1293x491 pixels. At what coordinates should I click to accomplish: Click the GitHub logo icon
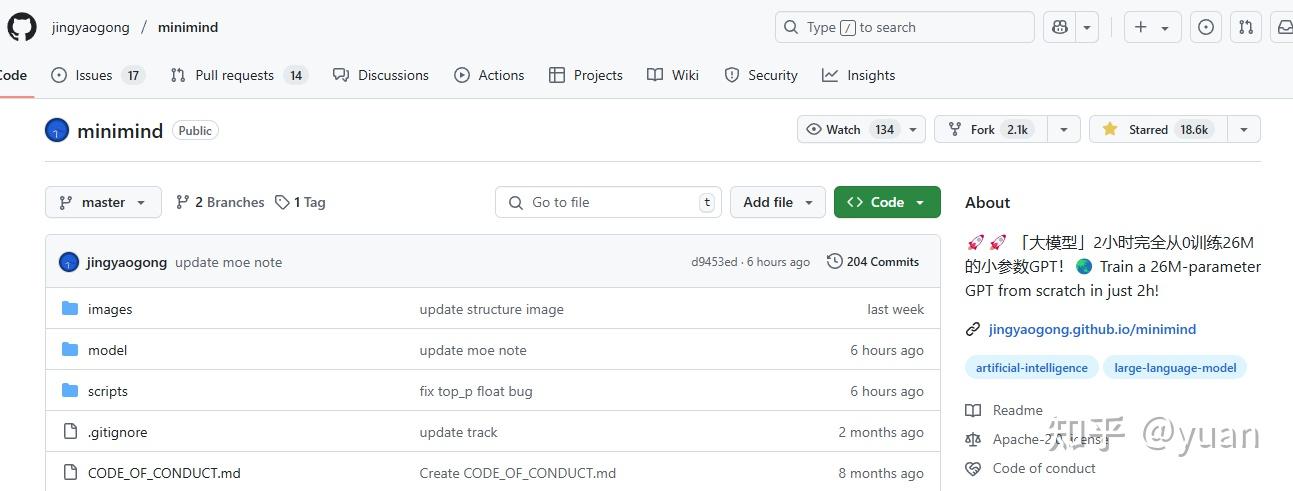22,27
